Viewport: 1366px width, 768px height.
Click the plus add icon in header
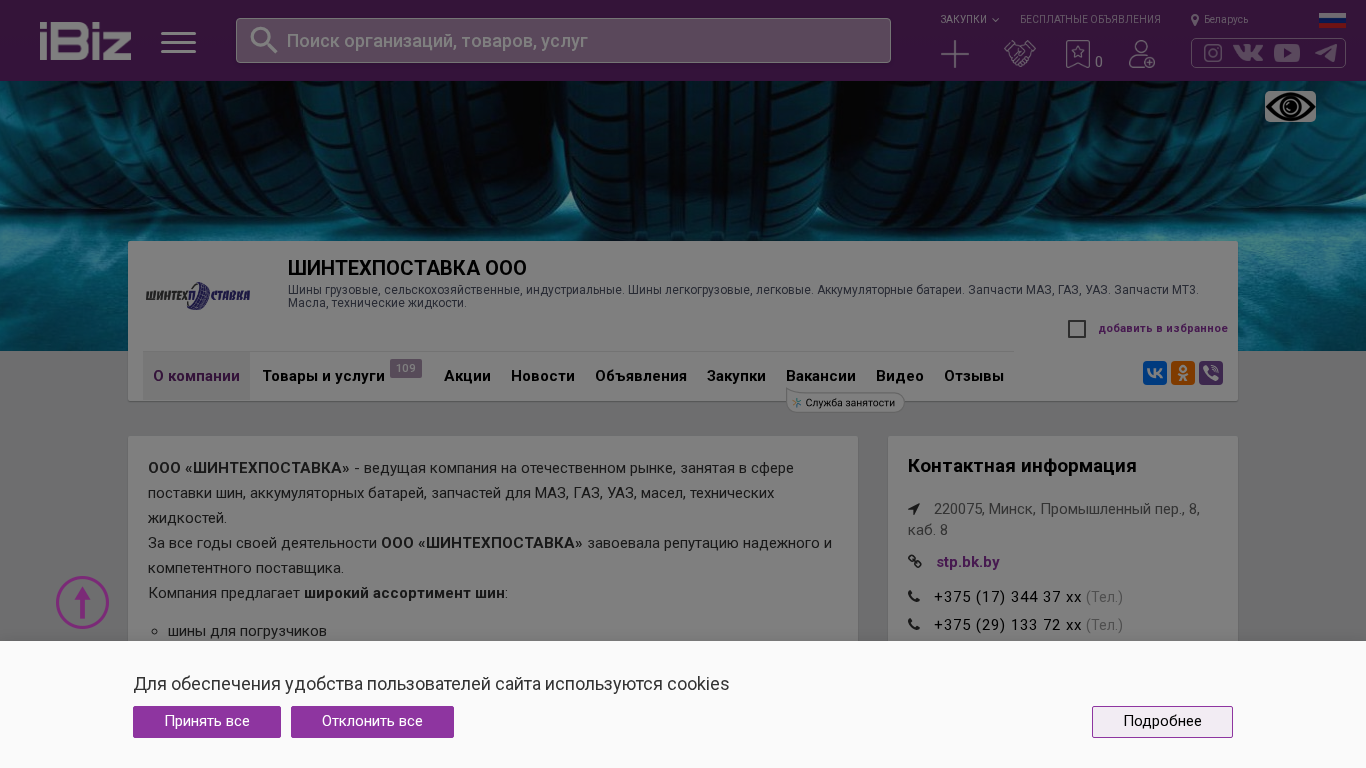coord(955,54)
